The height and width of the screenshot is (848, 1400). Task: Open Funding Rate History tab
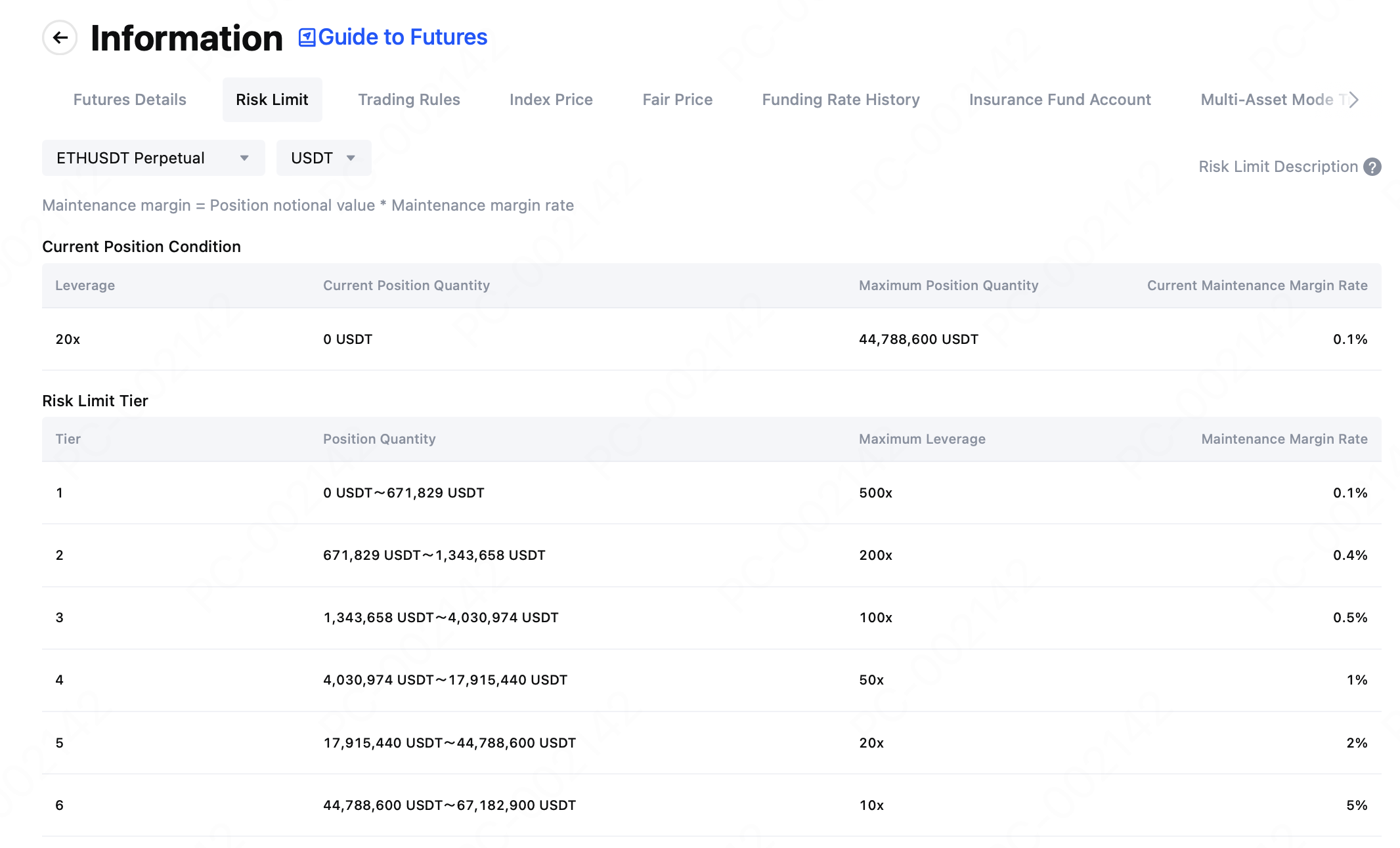[x=841, y=100]
